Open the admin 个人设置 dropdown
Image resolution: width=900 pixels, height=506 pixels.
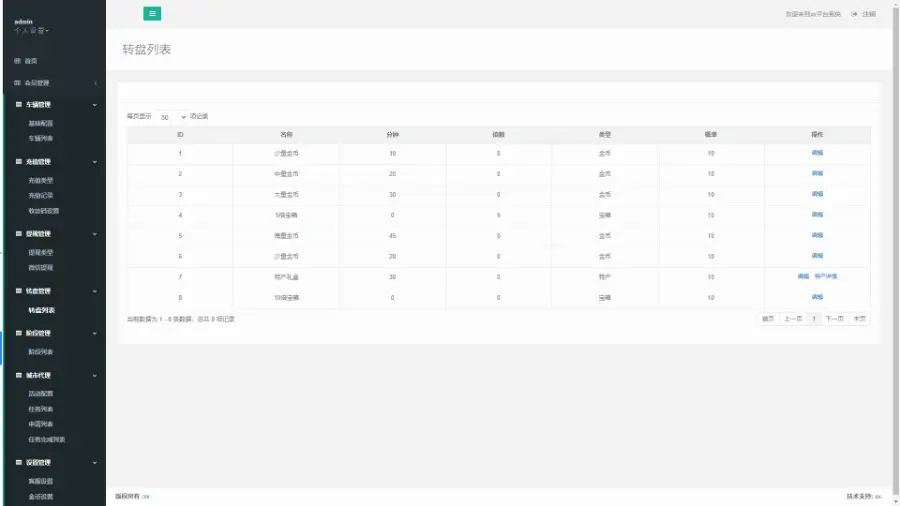coord(31,30)
